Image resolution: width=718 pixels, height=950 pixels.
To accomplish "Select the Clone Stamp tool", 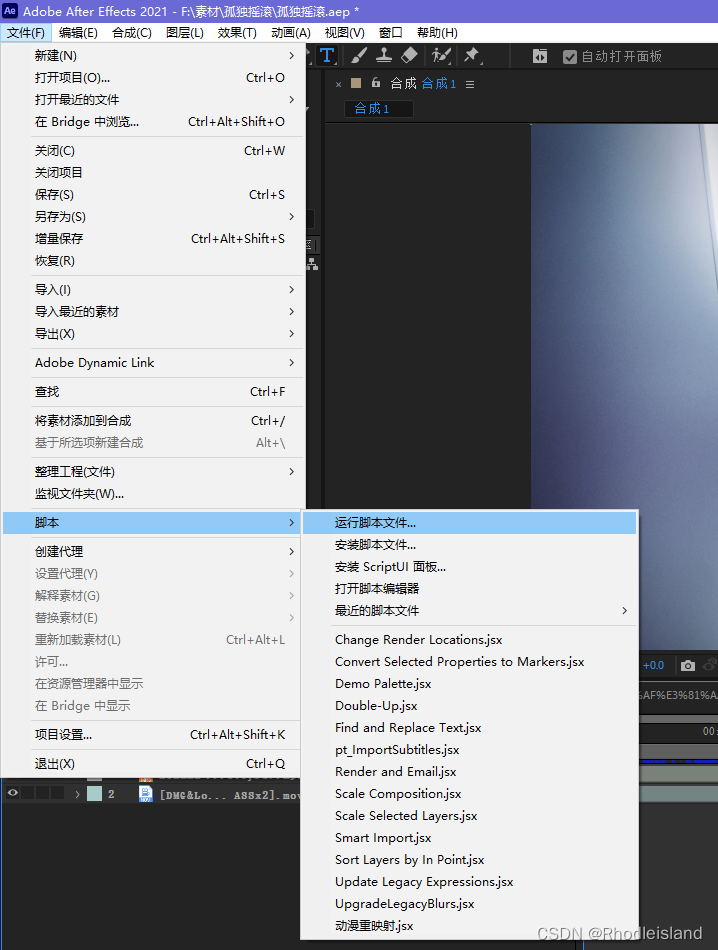I will click(x=384, y=56).
